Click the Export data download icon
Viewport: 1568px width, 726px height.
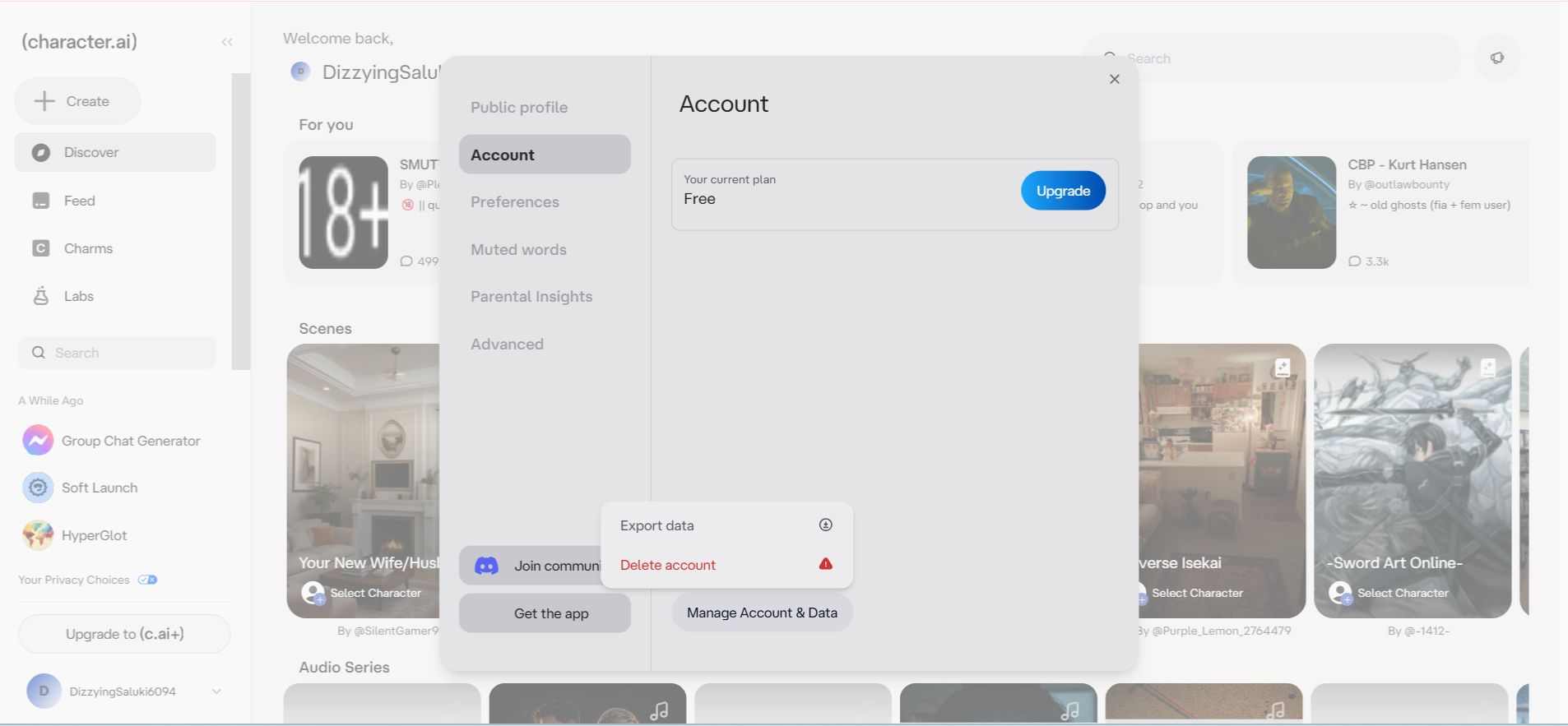point(826,525)
